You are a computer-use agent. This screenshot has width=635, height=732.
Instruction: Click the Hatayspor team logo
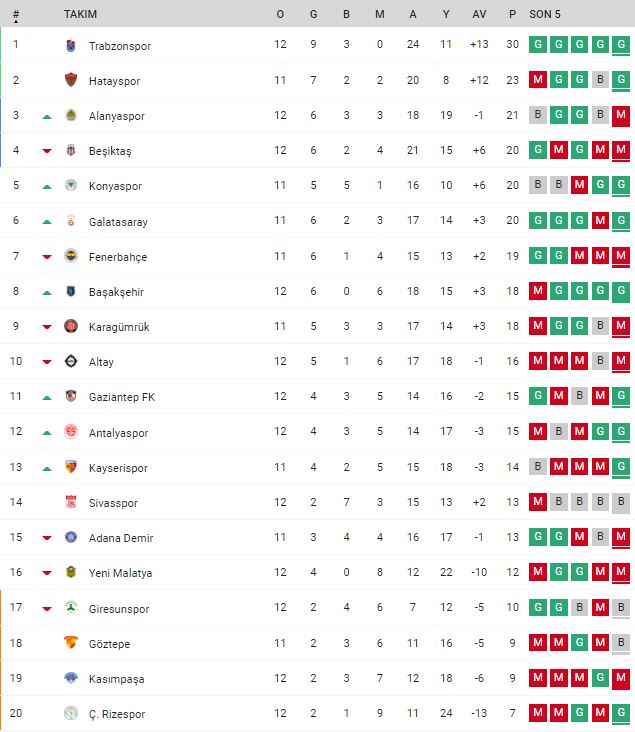[x=71, y=81]
